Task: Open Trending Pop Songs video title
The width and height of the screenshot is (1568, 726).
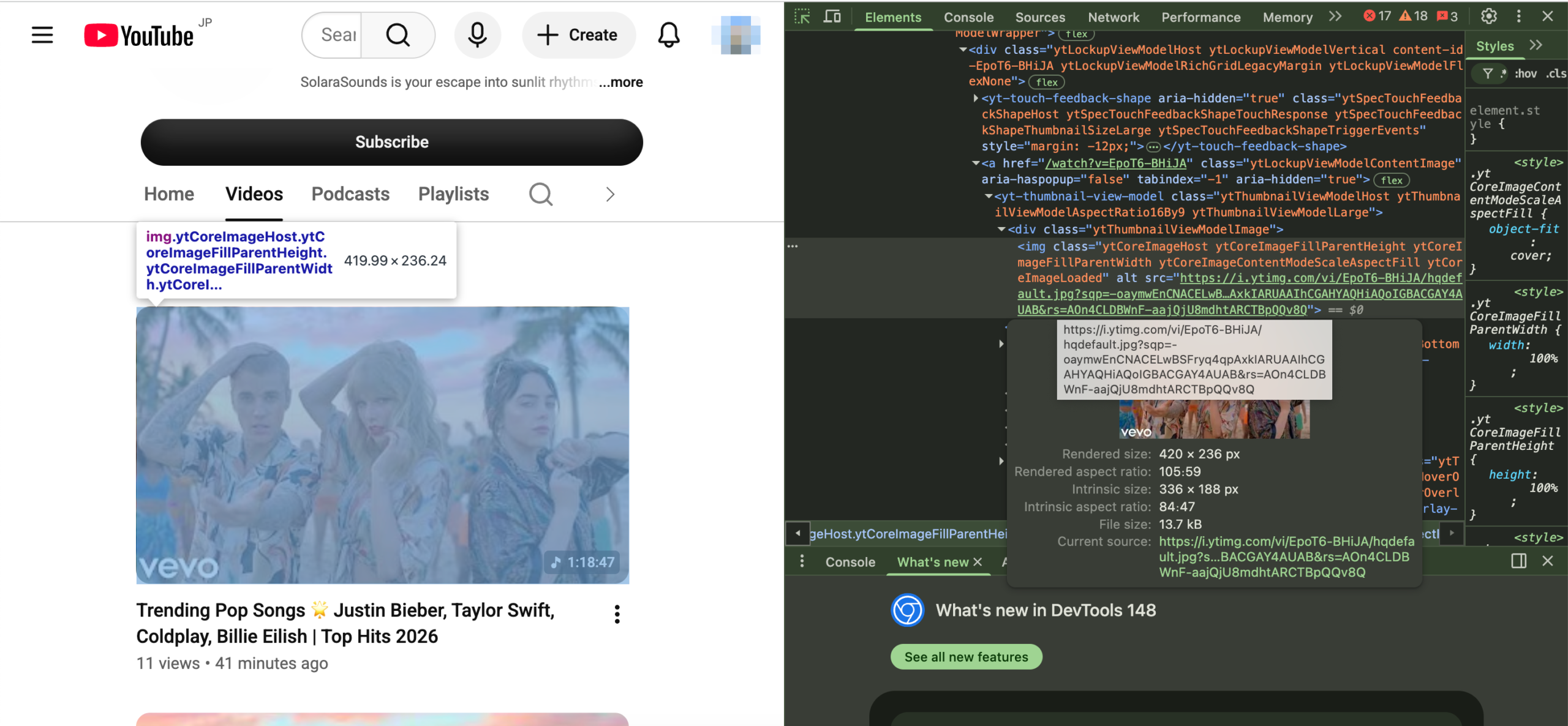Action: (345, 623)
